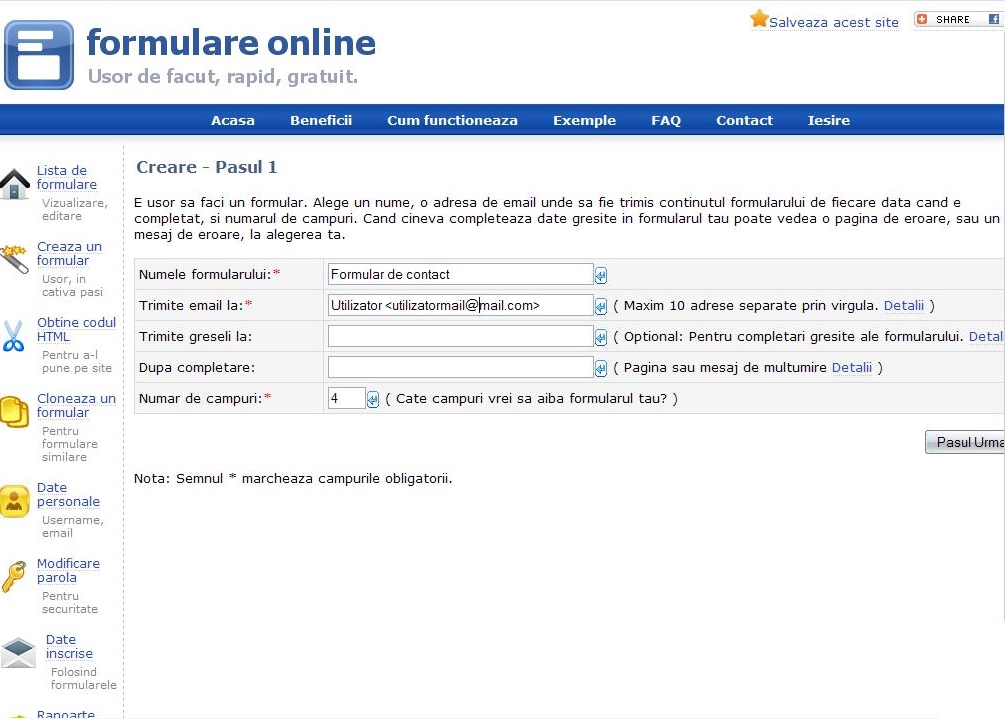Open the Cloneaza un formular link

click(76, 405)
